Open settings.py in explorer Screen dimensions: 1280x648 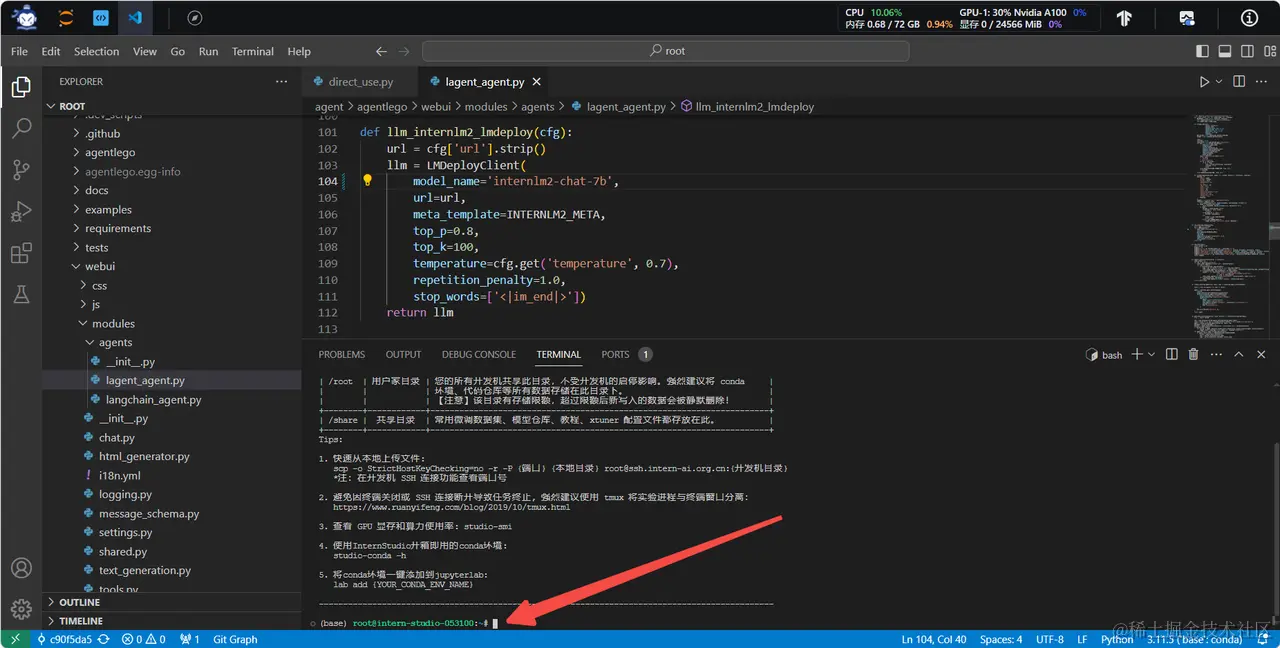coord(172,532)
